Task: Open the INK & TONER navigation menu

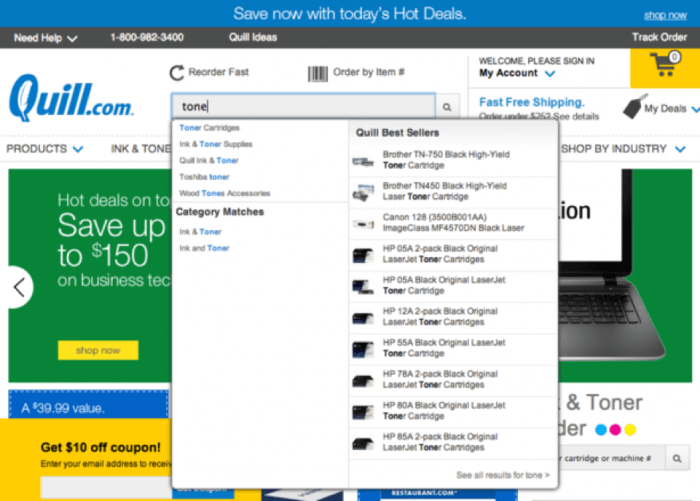Action: 141,149
